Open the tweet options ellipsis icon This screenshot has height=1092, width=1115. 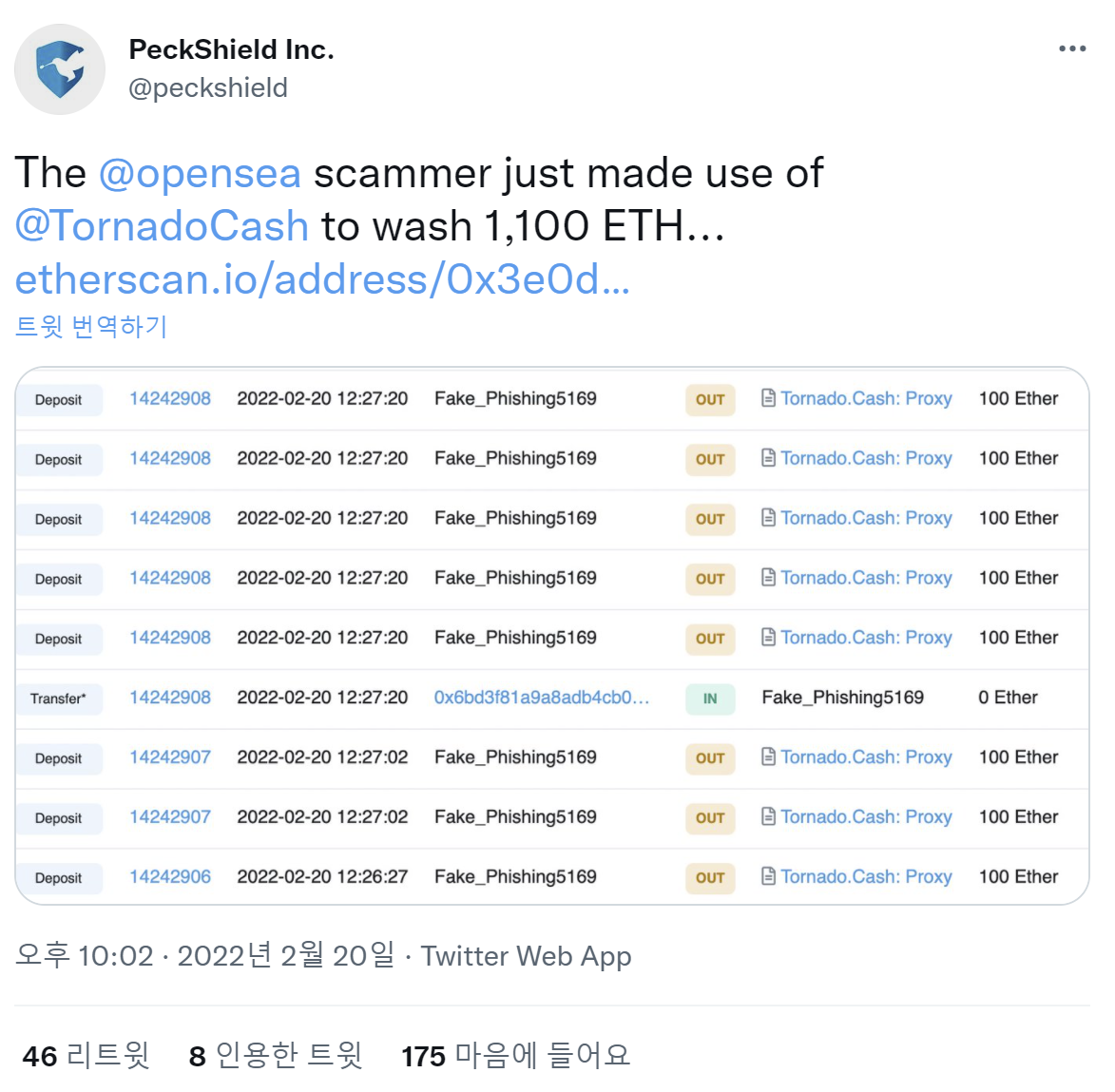tap(1072, 48)
